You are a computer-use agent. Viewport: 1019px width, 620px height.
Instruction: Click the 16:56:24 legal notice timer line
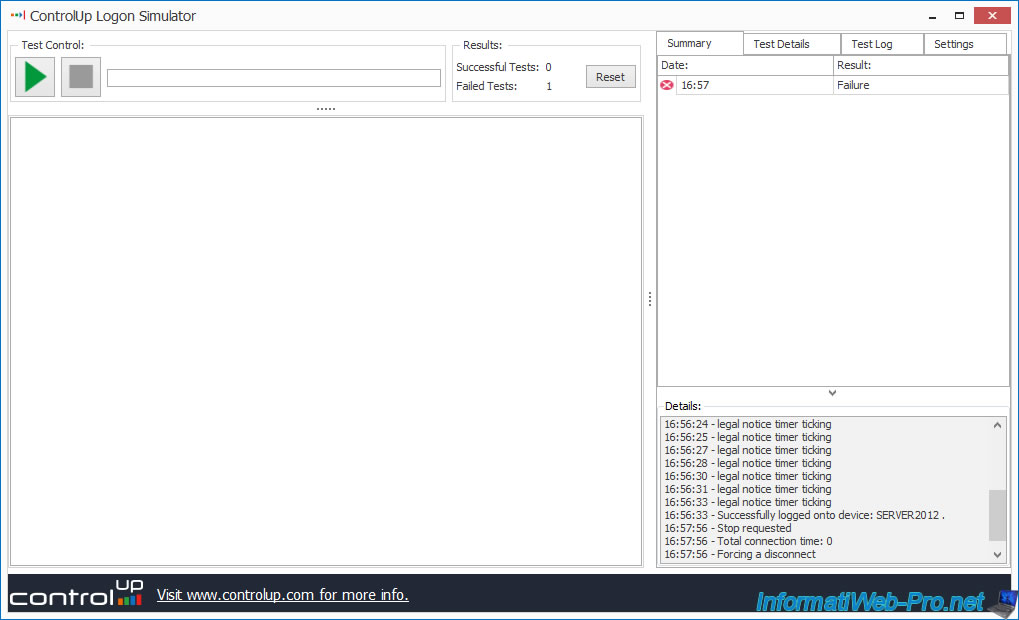coord(747,424)
